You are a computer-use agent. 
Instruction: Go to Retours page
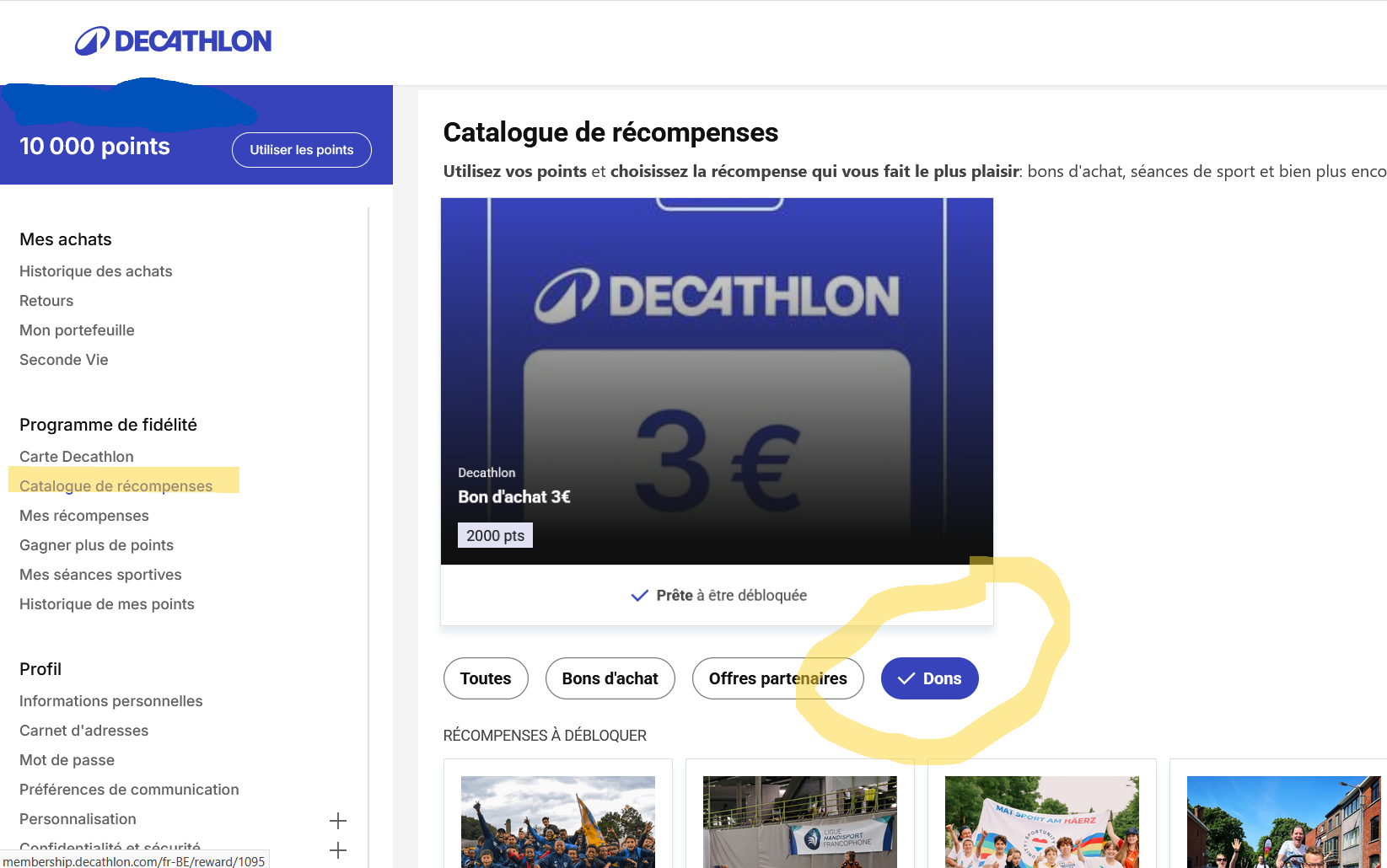point(46,301)
